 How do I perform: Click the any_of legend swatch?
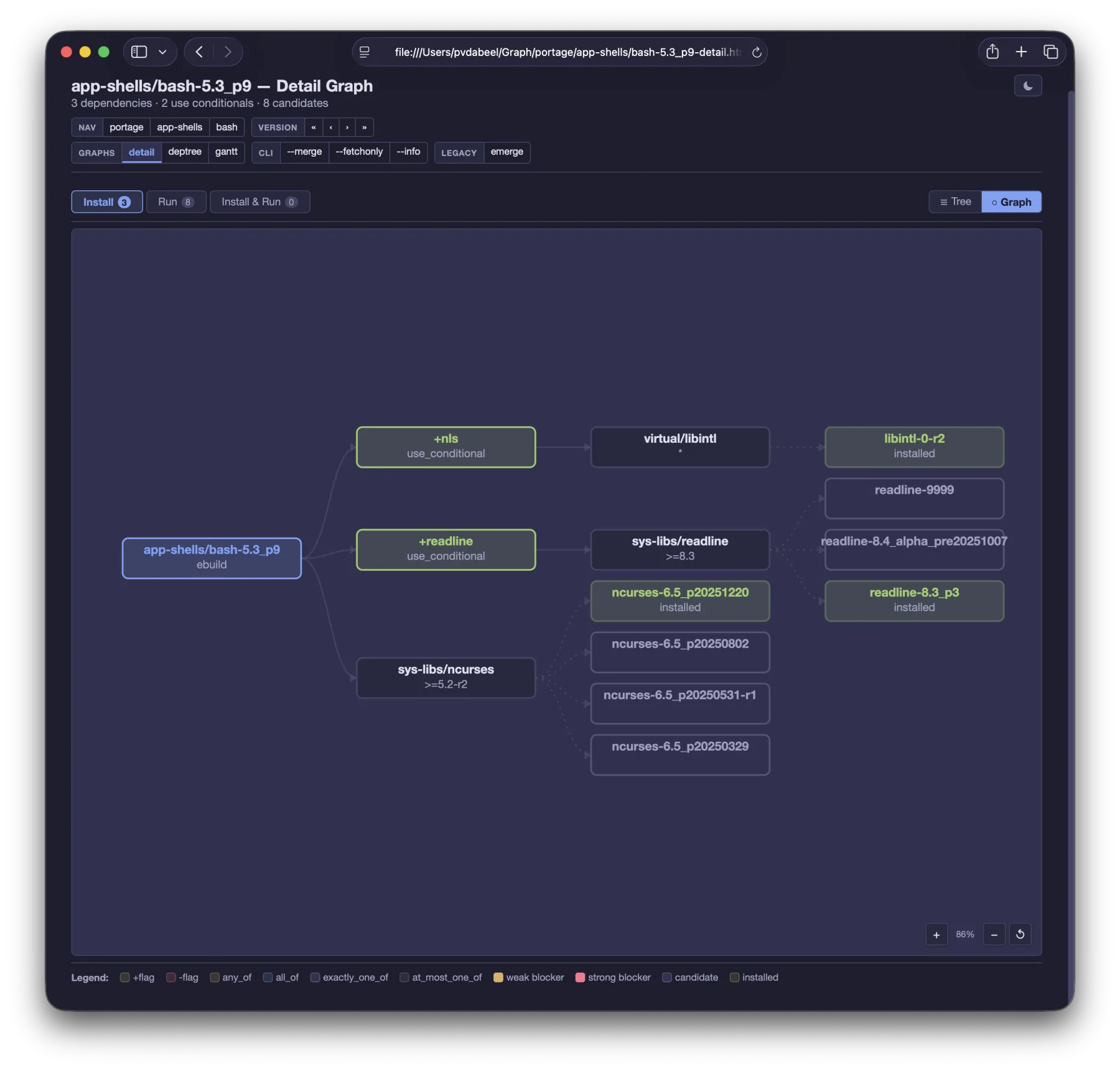(214, 977)
